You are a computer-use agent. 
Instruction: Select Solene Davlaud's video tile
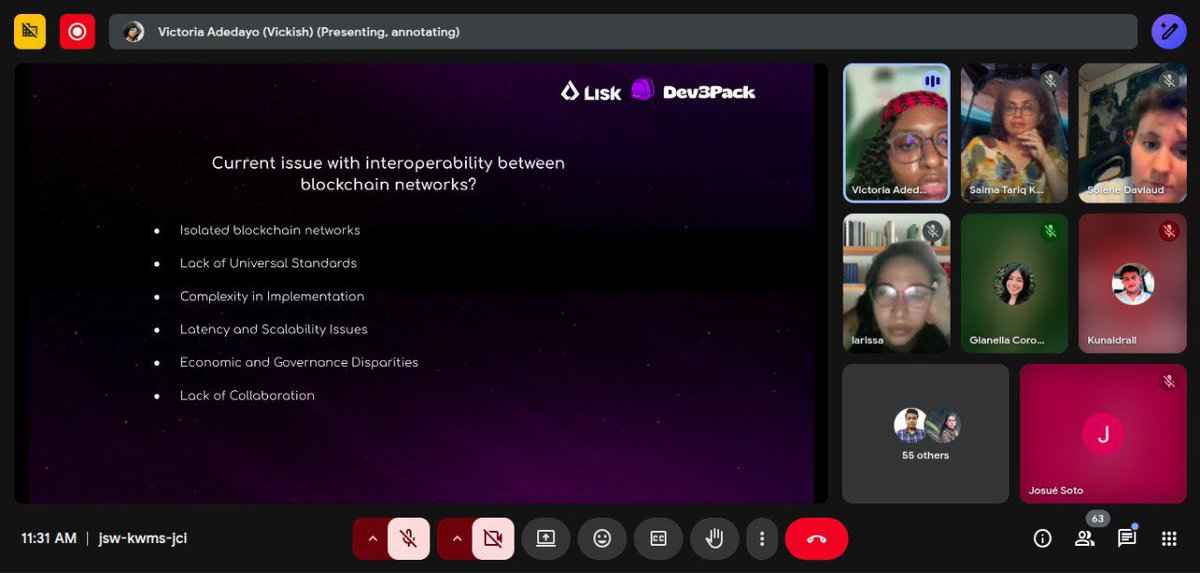pos(1132,133)
